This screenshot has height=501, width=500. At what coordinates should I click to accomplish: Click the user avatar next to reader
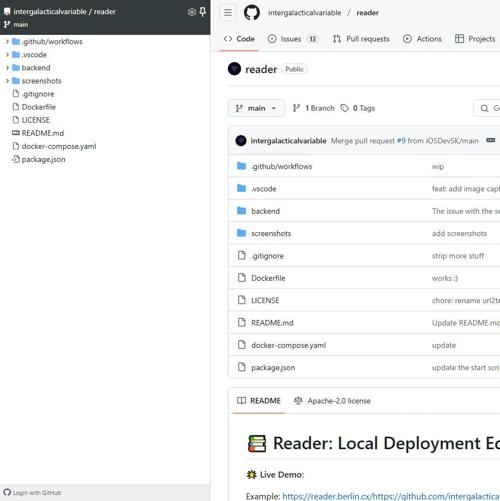[234, 69]
